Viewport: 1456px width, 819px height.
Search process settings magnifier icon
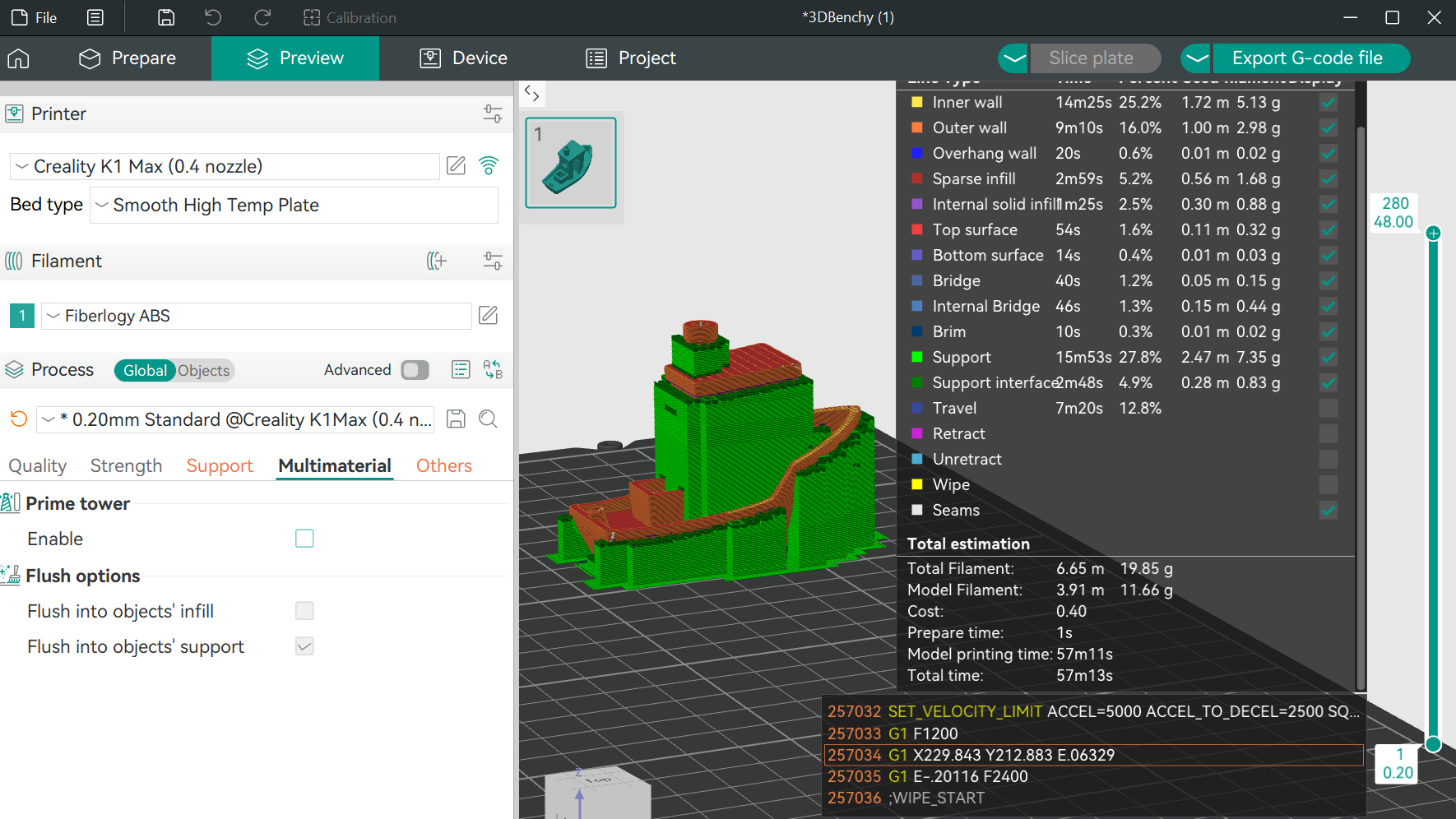488,419
